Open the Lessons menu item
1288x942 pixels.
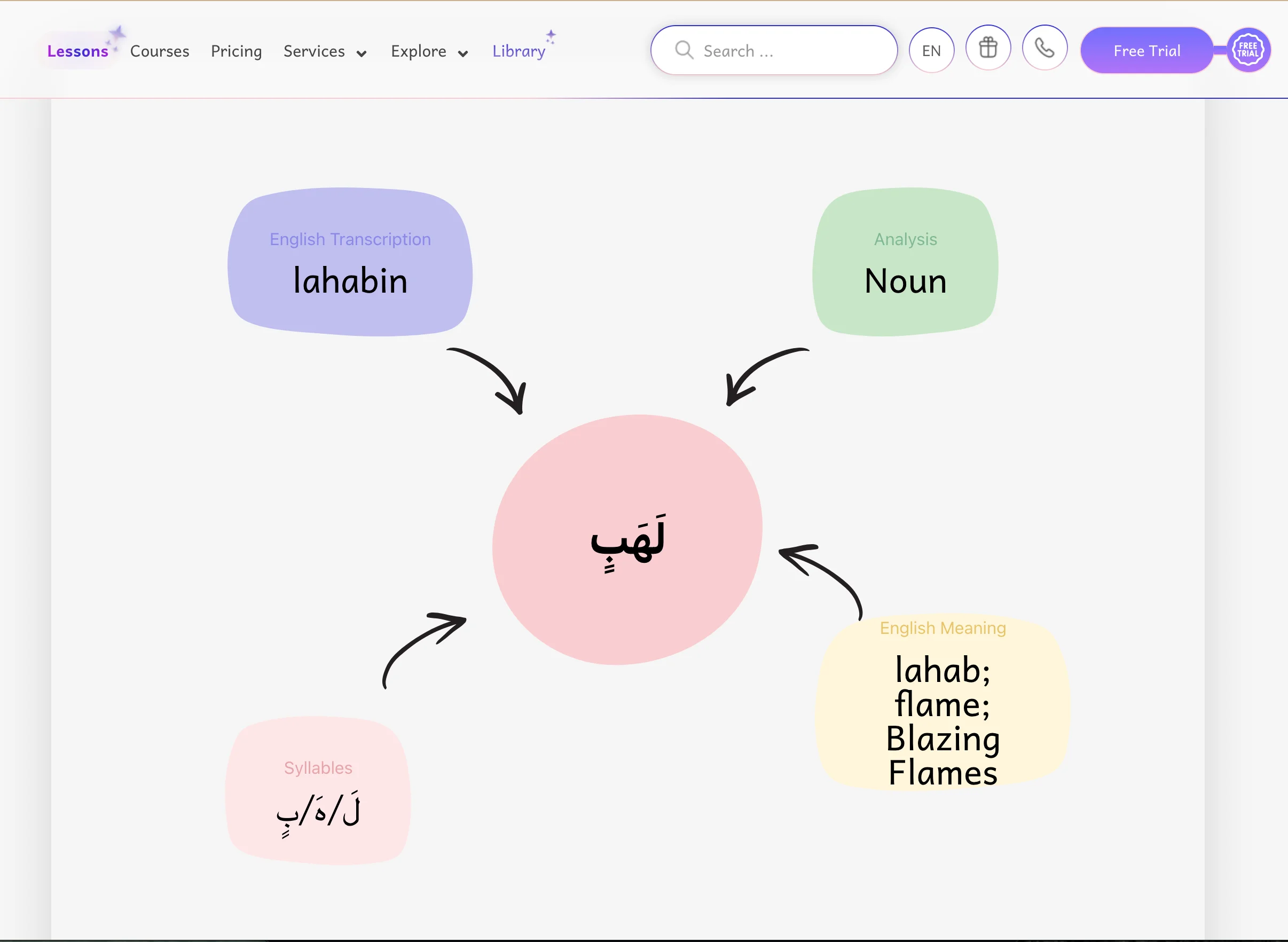click(77, 51)
